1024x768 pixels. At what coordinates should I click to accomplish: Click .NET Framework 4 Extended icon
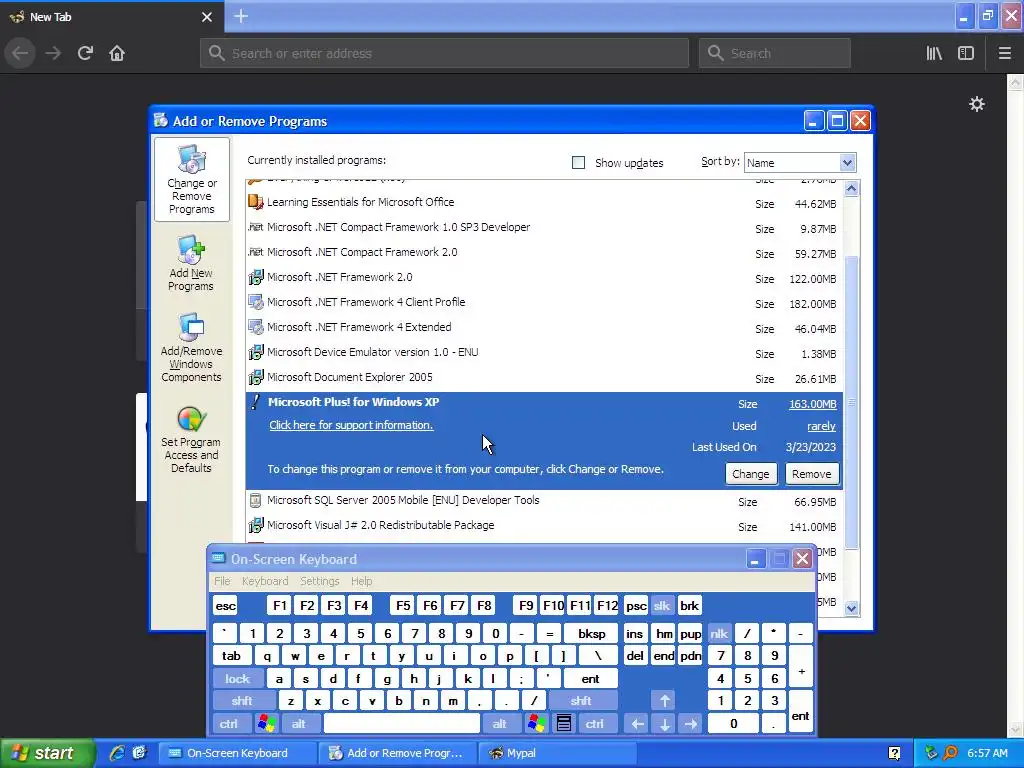click(255, 327)
